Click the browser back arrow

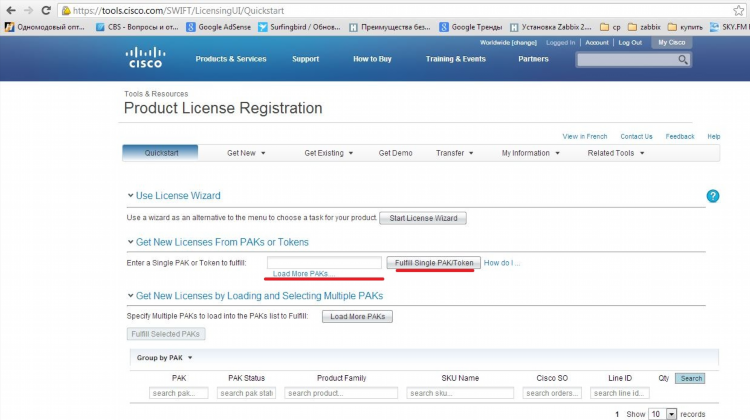click(x=11, y=10)
